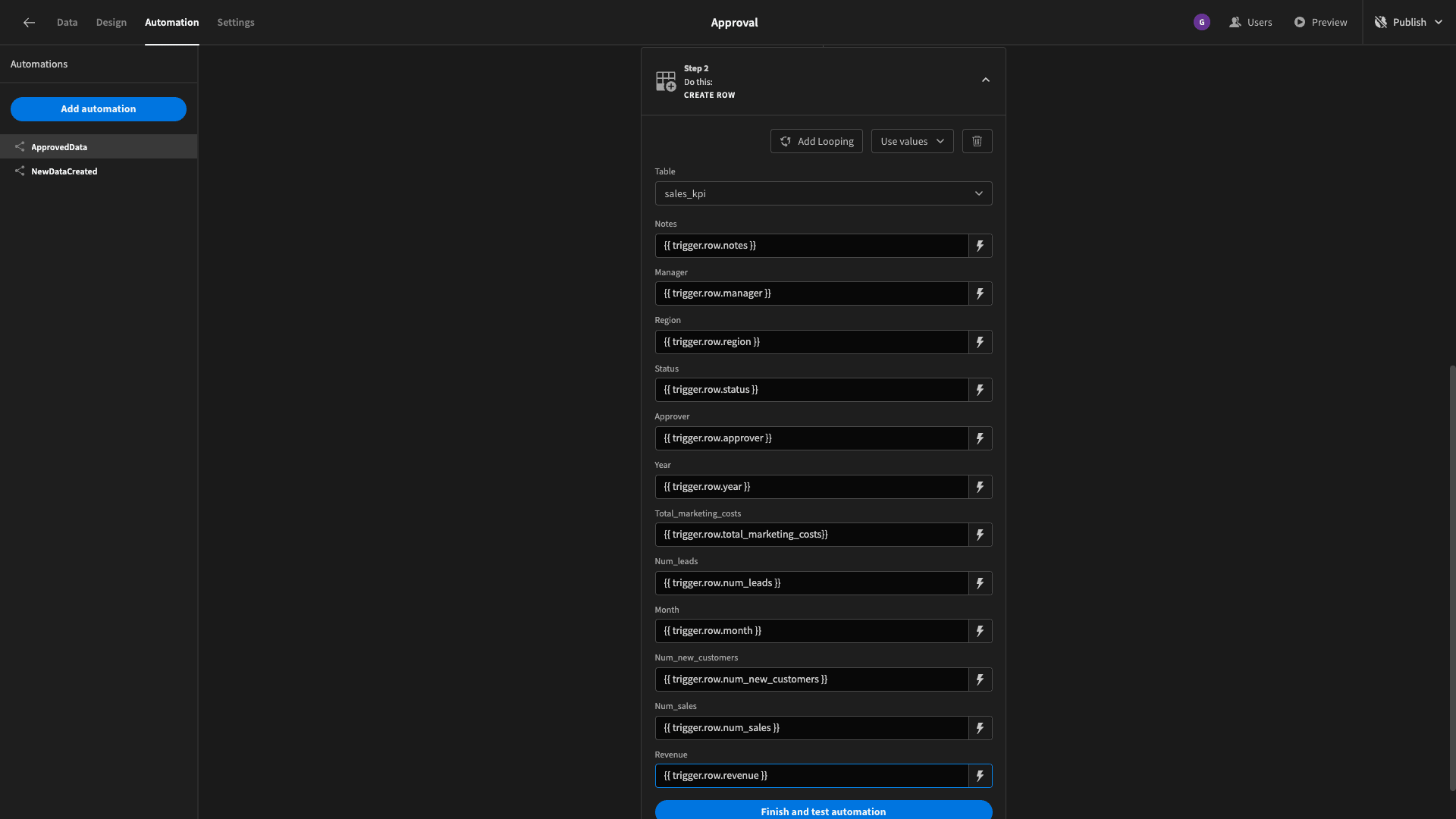This screenshot has height=819, width=1456.
Task: Click the purple G user avatar
Action: (x=1201, y=23)
